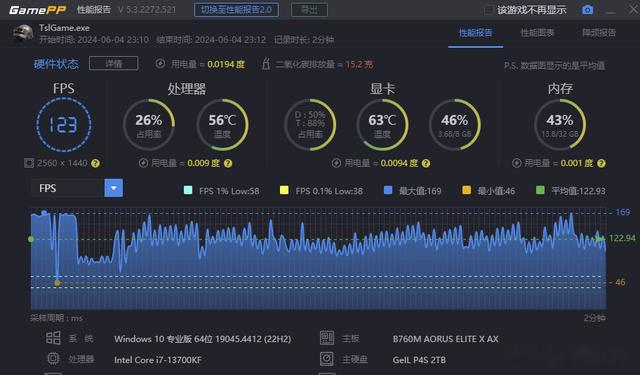This screenshot has height=375, width=640.
Task: Click the help icon beside memory power 0.001
Action: pyautogui.click(x=601, y=163)
